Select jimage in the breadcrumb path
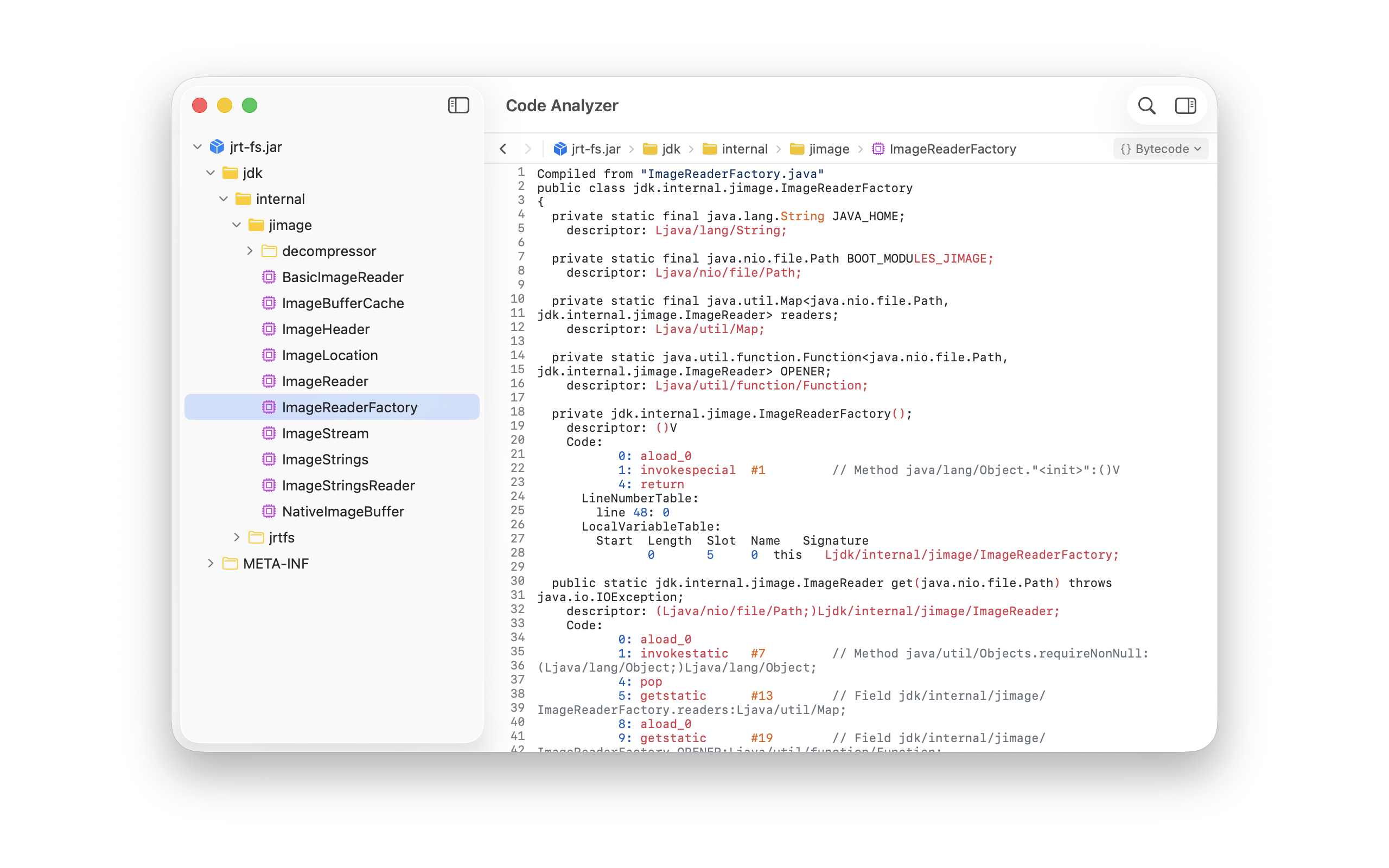Viewport: 1389px width, 868px height. pyautogui.click(x=829, y=149)
